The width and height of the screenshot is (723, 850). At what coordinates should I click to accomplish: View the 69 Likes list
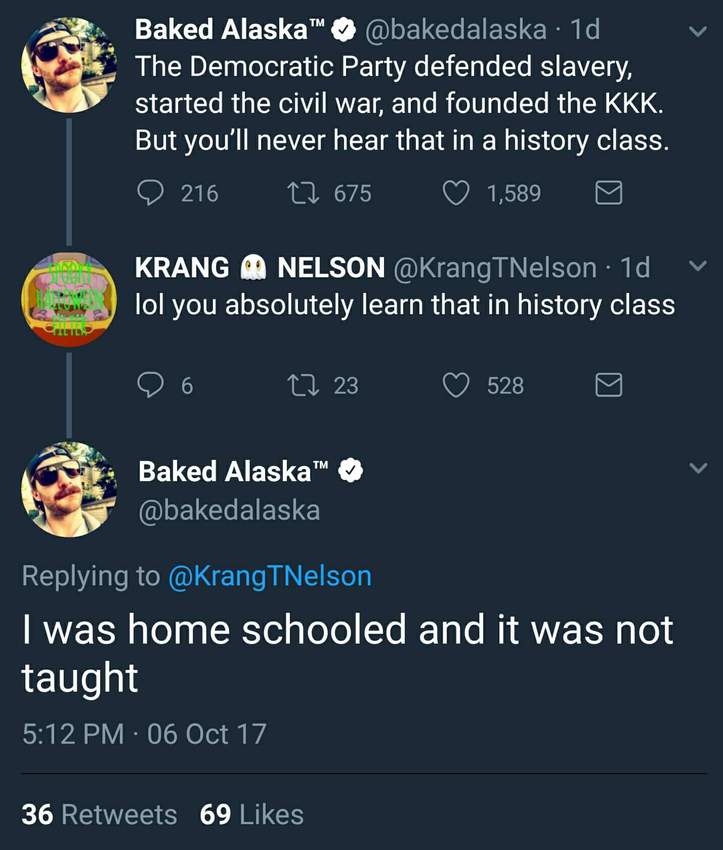coord(251,815)
